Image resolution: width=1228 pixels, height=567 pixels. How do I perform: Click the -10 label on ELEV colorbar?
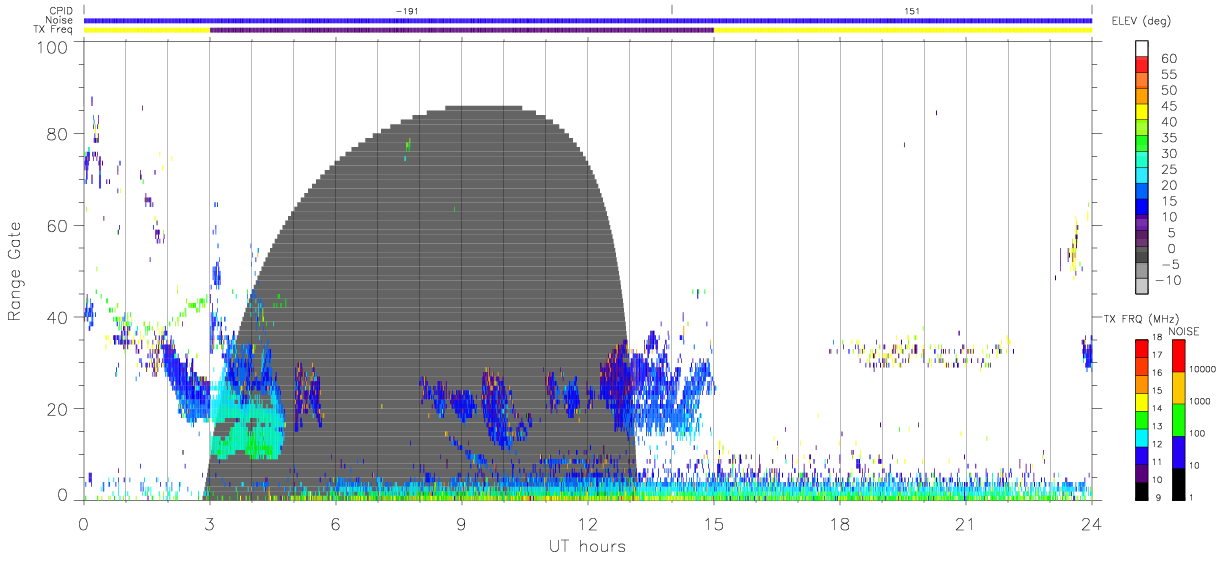pos(1168,280)
